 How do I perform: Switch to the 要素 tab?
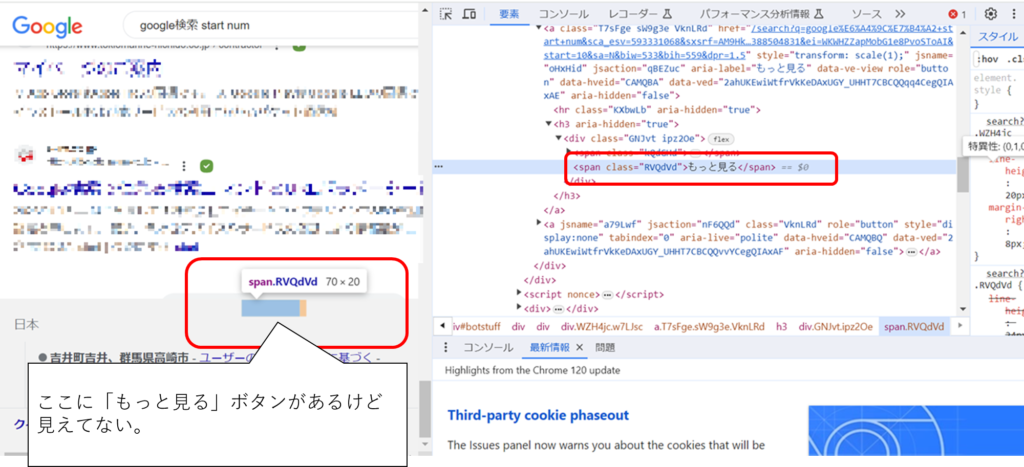[509, 14]
